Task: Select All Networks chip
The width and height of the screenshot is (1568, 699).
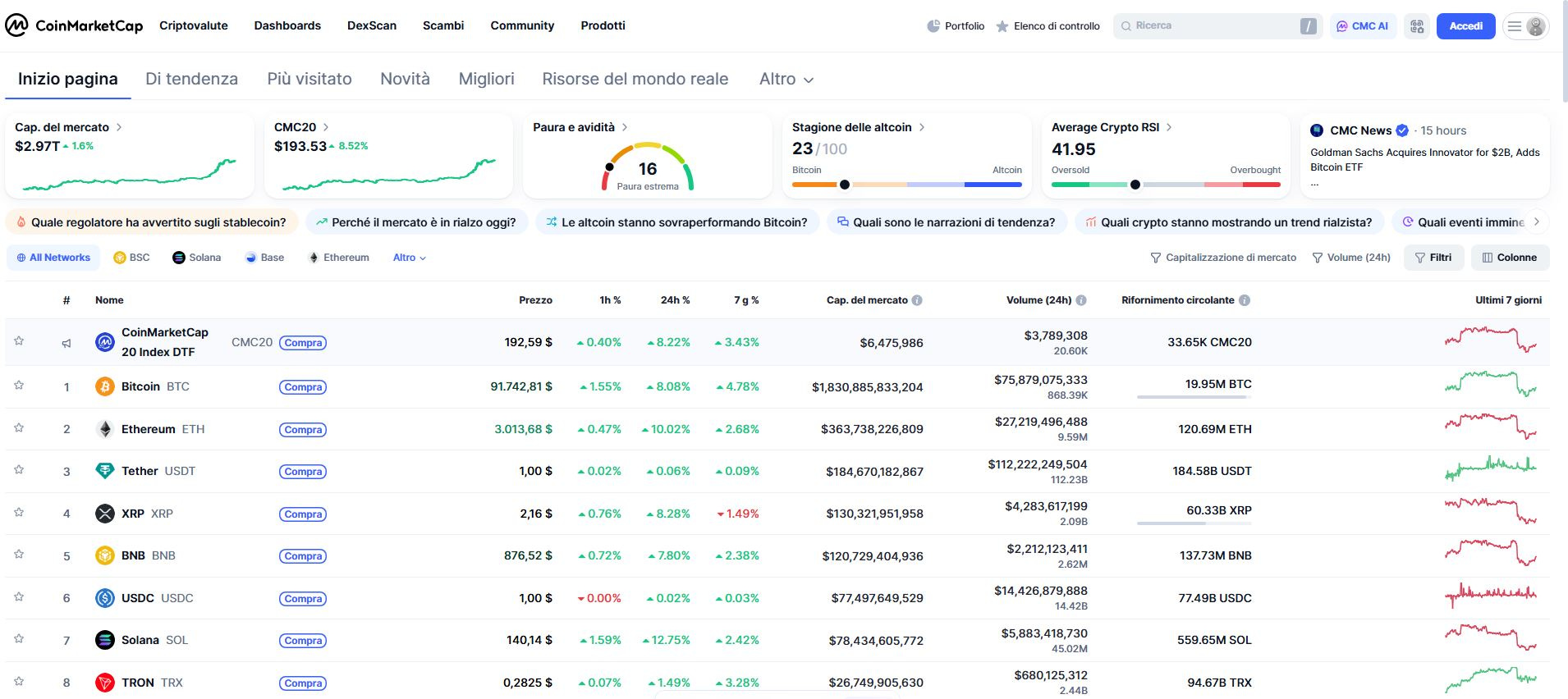Action: click(53, 258)
